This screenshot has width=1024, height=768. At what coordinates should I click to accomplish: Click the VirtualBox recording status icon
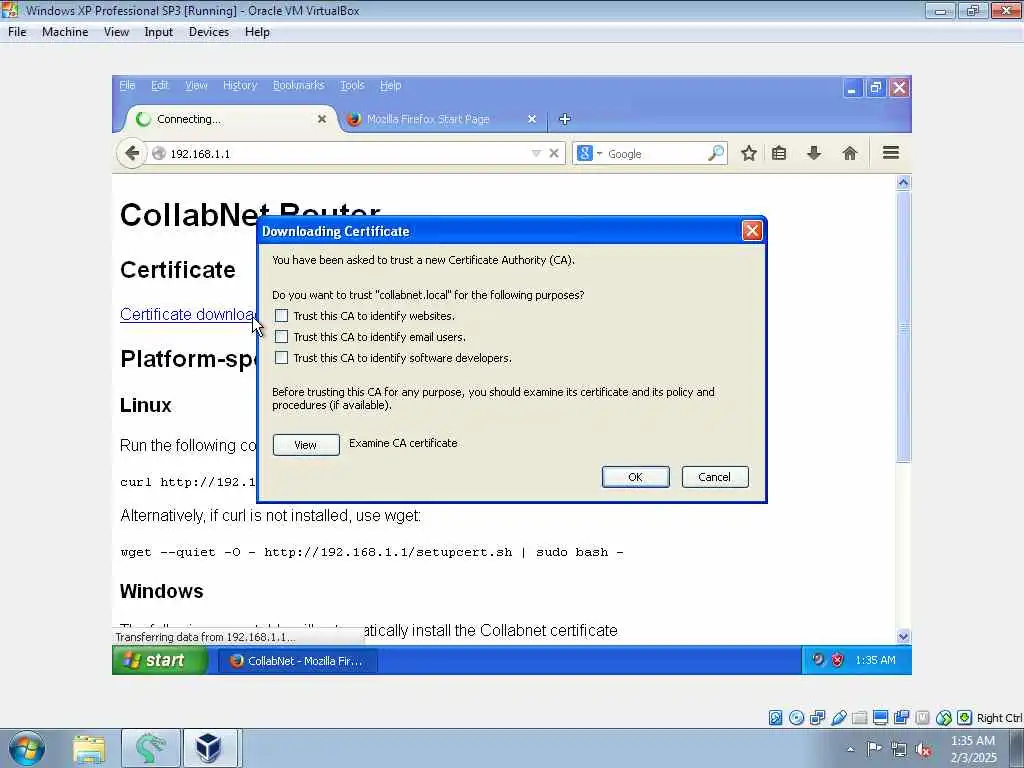click(x=902, y=718)
